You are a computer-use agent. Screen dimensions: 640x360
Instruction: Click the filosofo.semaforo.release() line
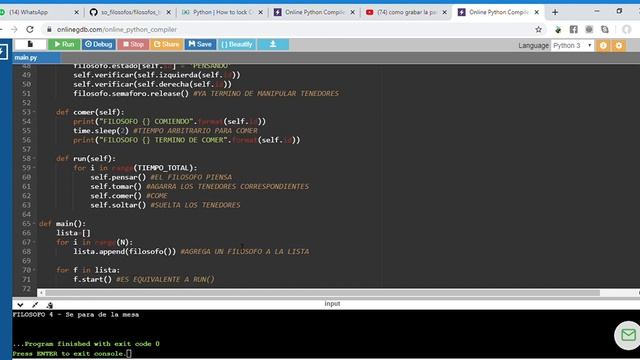(131, 93)
